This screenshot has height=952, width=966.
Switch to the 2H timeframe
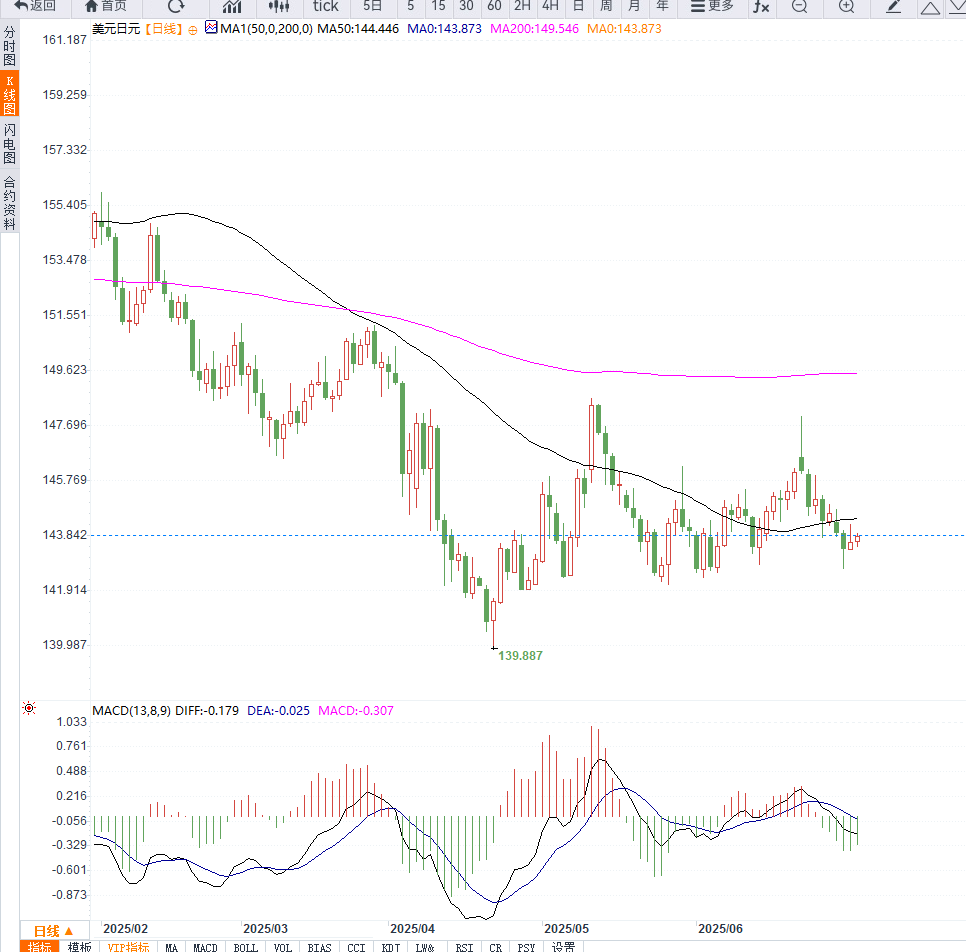[522, 6]
